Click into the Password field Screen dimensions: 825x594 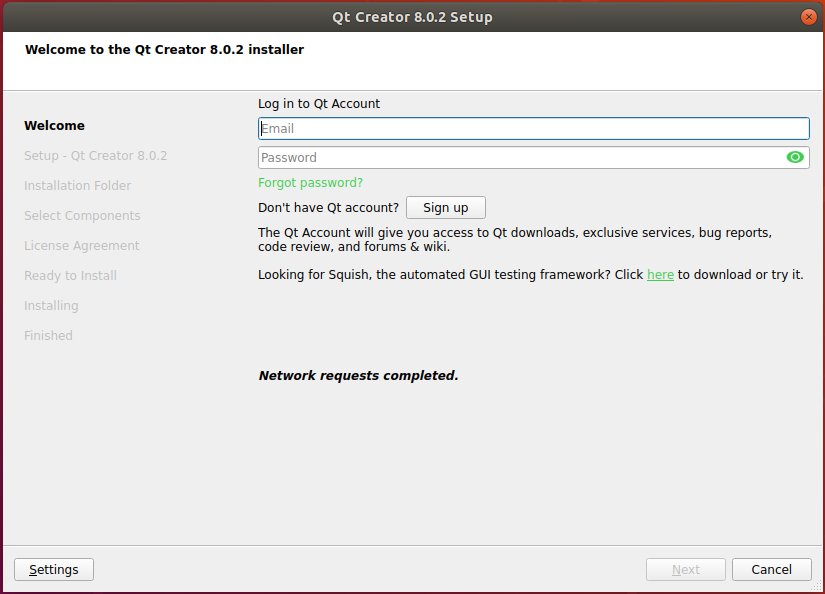pos(520,157)
